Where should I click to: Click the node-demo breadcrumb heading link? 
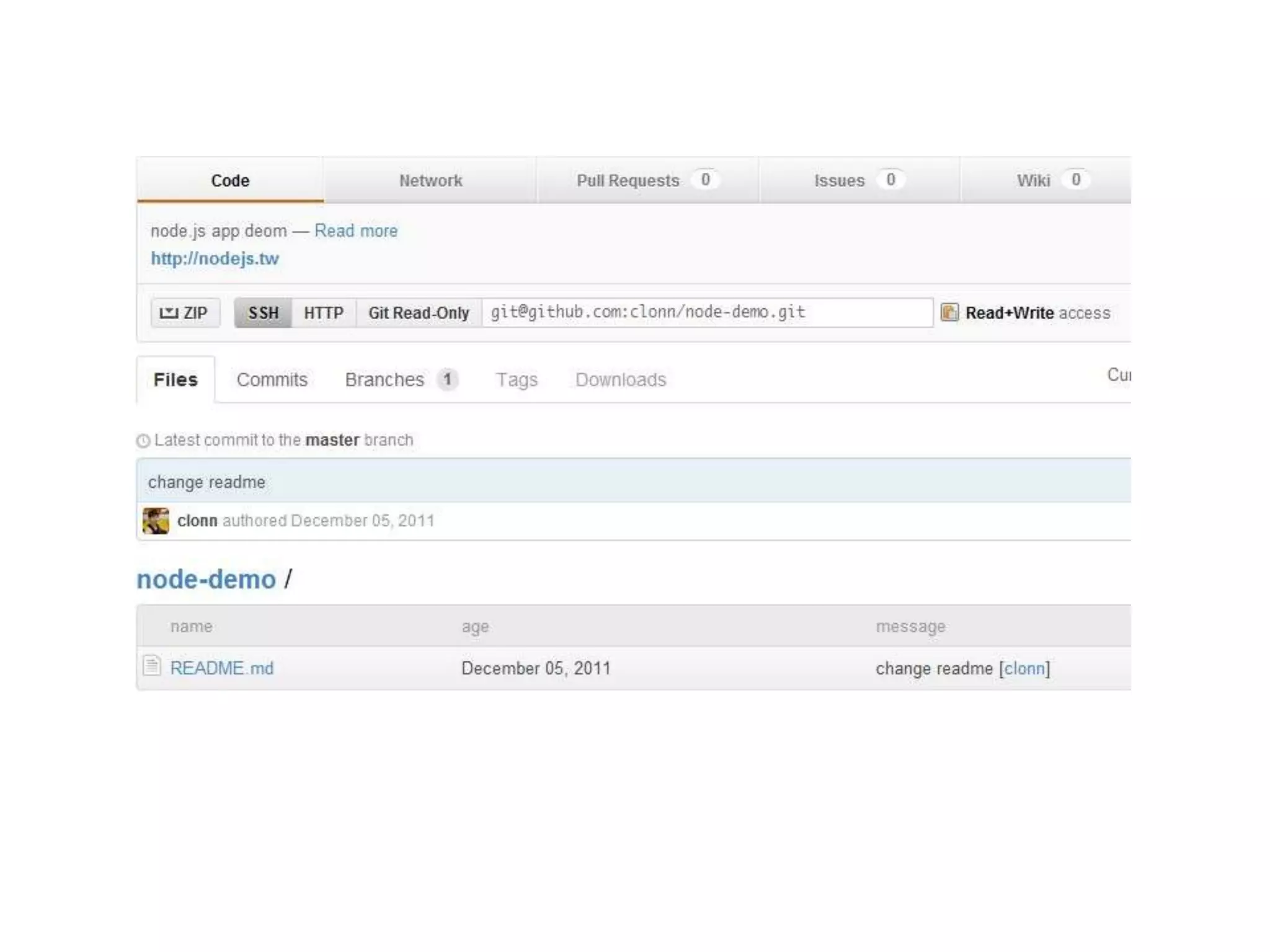(x=206, y=580)
